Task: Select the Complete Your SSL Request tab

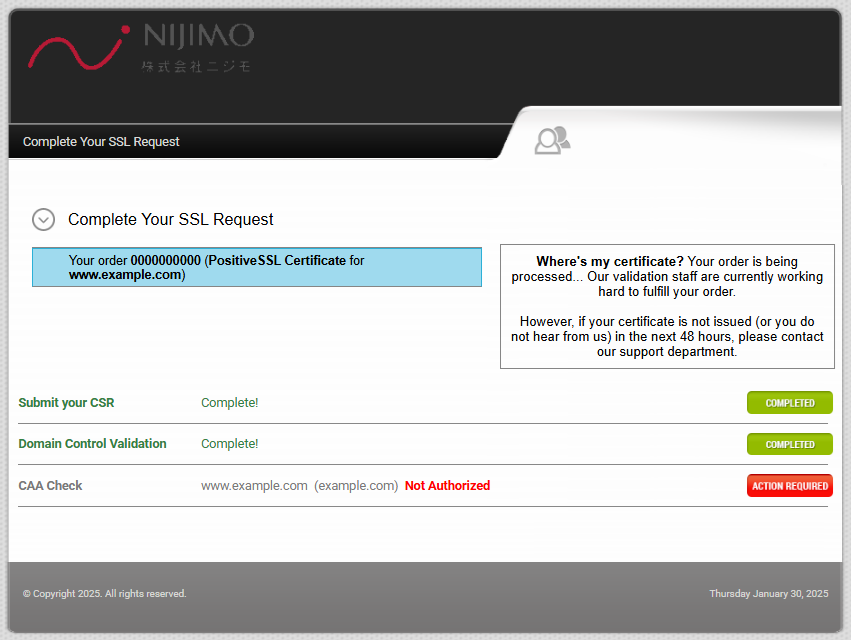Action: [x=101, y=142]
